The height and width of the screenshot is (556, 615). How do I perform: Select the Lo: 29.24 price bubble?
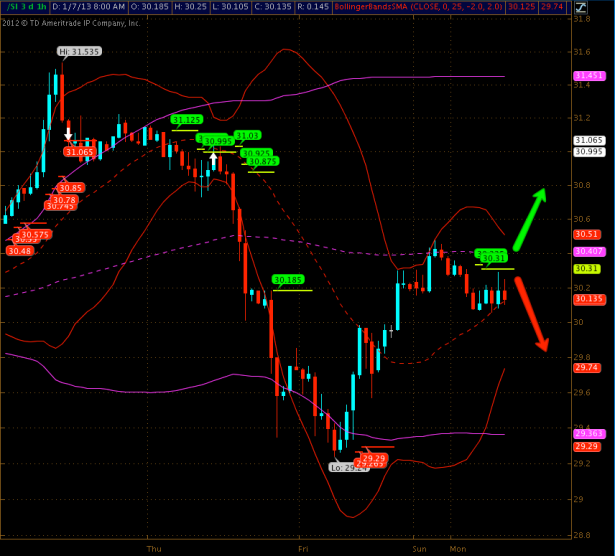350,467
